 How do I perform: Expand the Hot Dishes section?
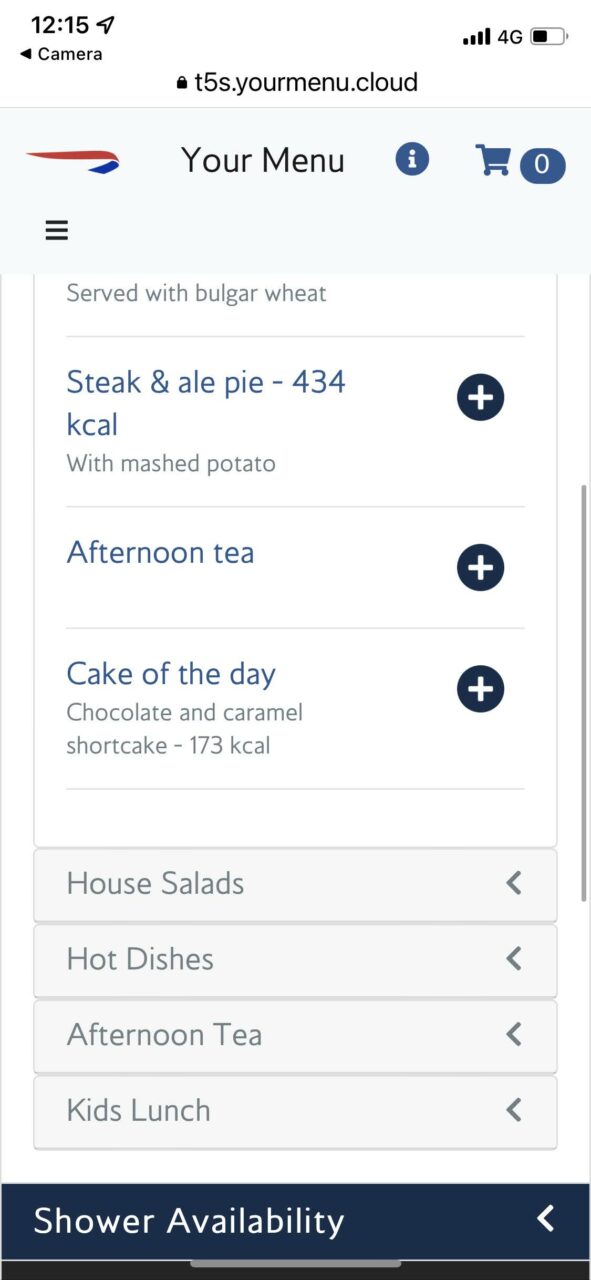[295, 960]
